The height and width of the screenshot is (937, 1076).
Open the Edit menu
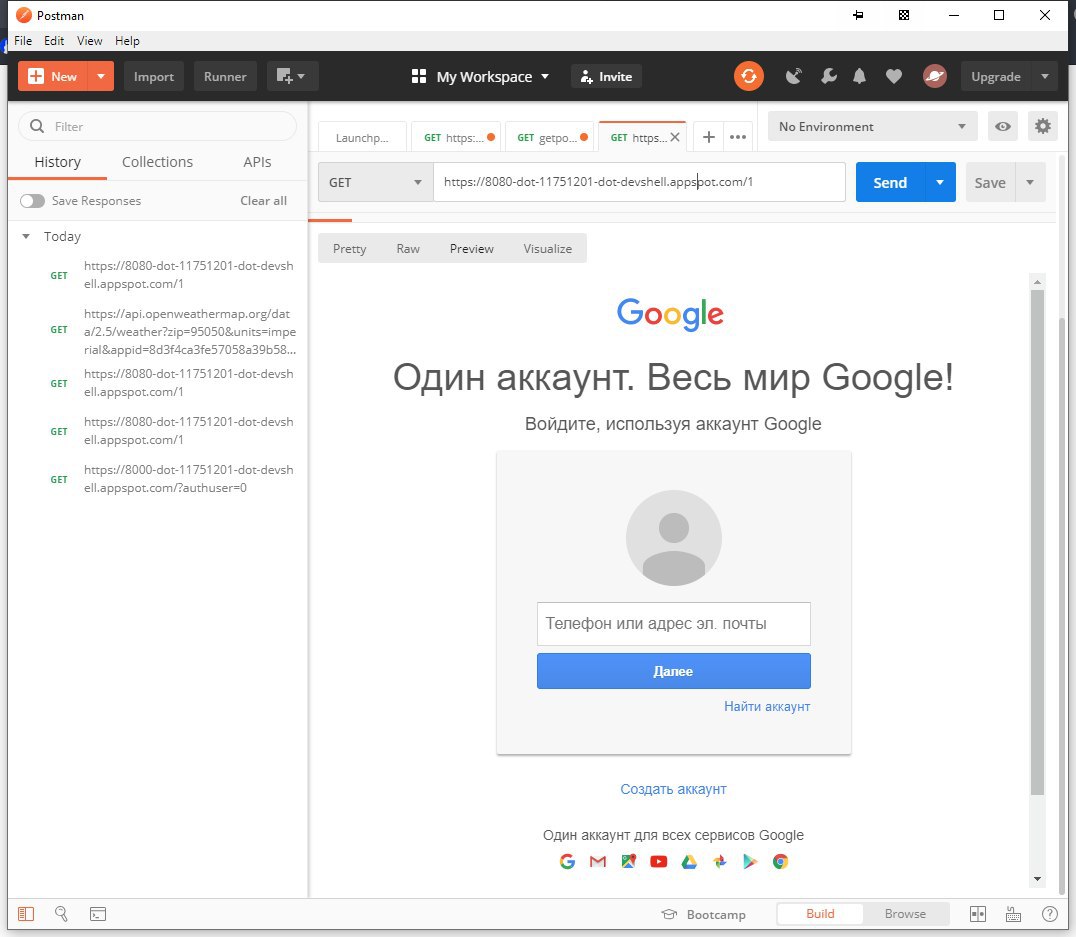54,41
